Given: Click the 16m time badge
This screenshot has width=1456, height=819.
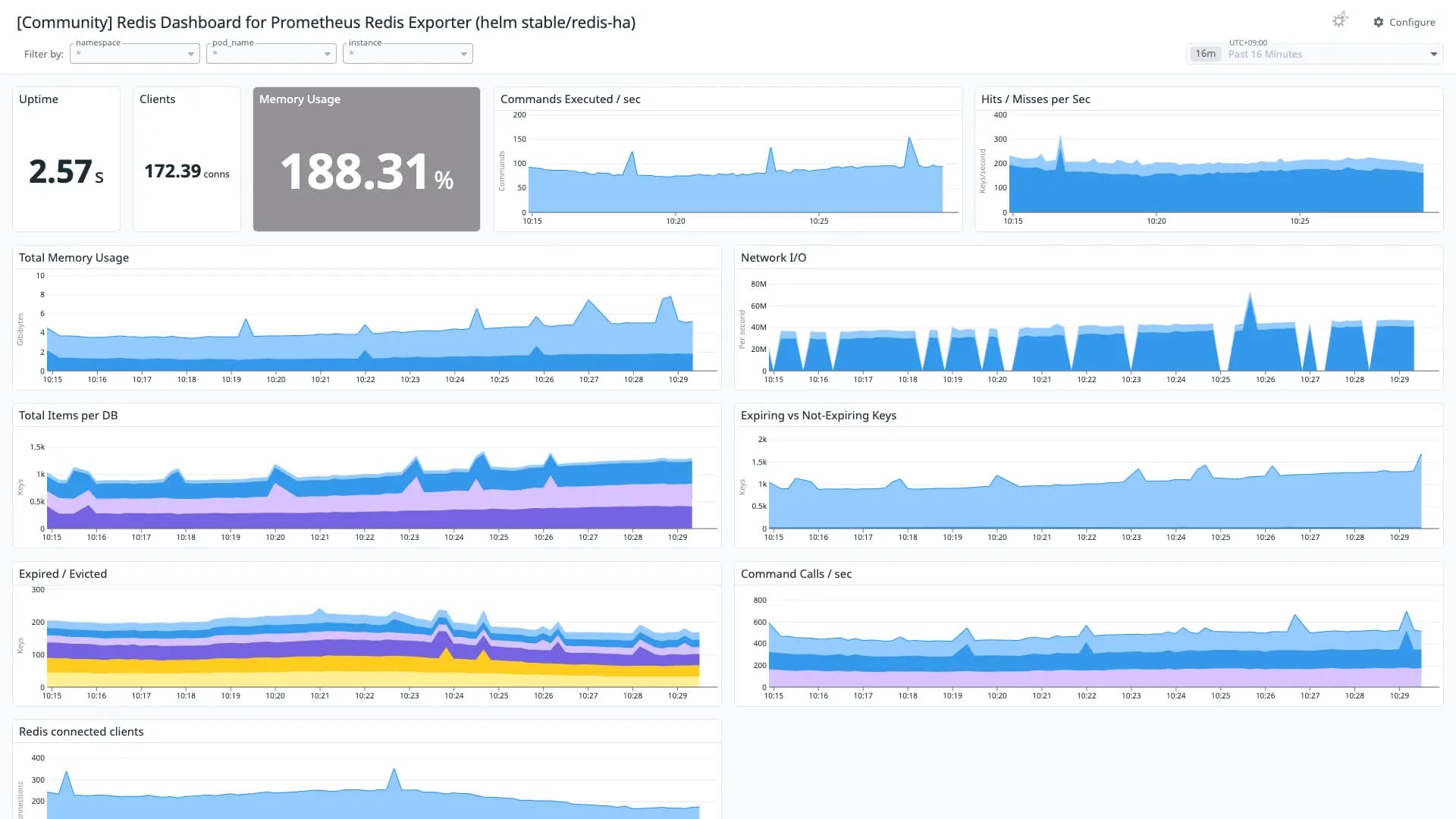Looking at the screenshot, I should pyautogui.click(x=1205, y=54).
